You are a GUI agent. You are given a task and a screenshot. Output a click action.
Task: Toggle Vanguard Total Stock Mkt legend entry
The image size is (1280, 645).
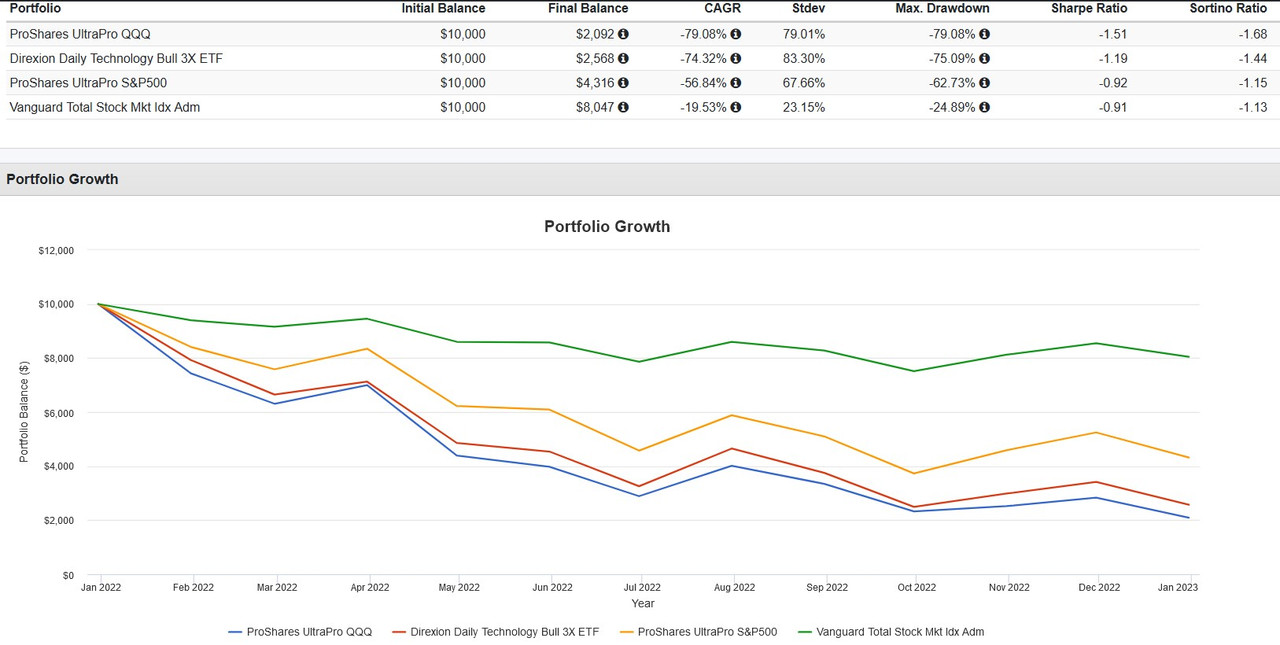click(890, 632)
